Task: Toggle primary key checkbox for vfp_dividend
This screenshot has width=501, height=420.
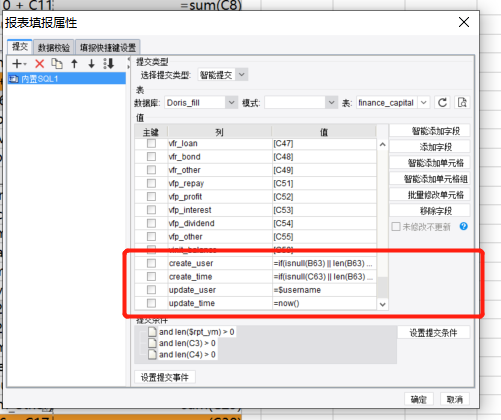Action: pyautogui.click(x=151, y=223)
